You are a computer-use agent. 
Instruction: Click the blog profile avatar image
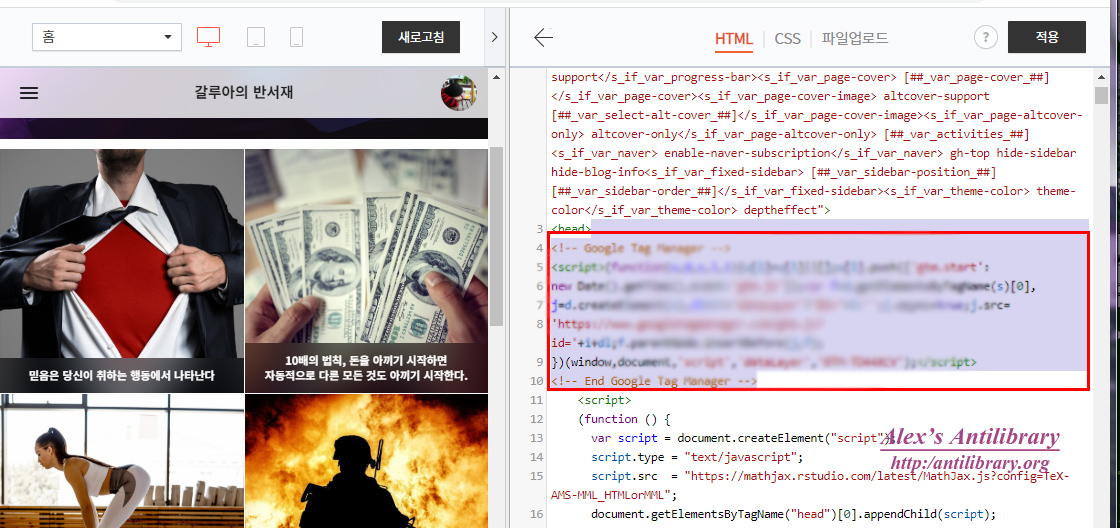coord(459,93)
